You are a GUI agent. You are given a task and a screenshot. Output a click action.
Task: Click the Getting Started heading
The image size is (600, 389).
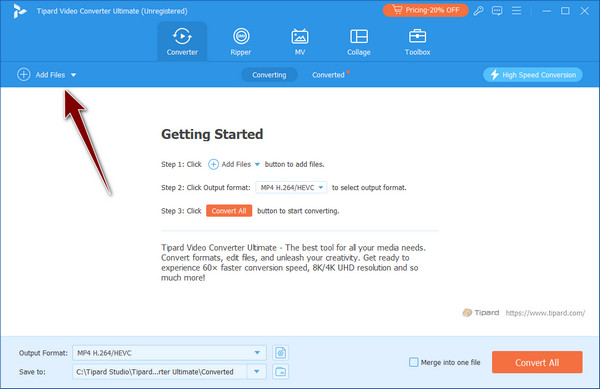[212, 134]
